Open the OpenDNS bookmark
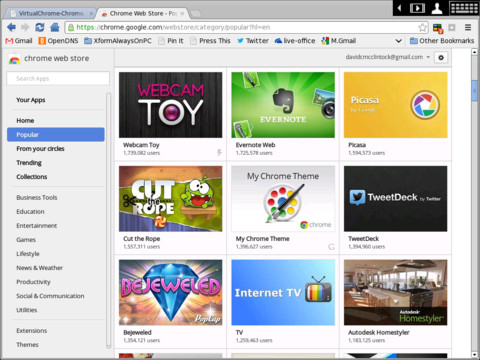This screenshot has width=480, height=360. [x=58, y=41]
